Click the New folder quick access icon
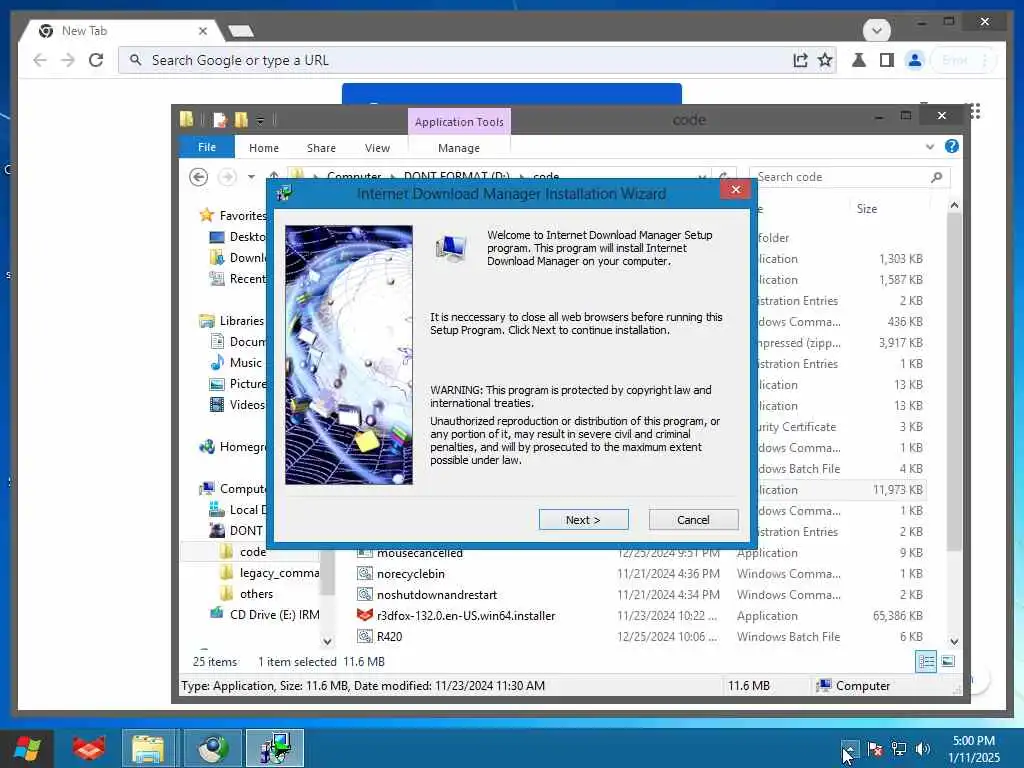Image resolution: width=1024 pixels, height=768 pixels. click(242, 120)
